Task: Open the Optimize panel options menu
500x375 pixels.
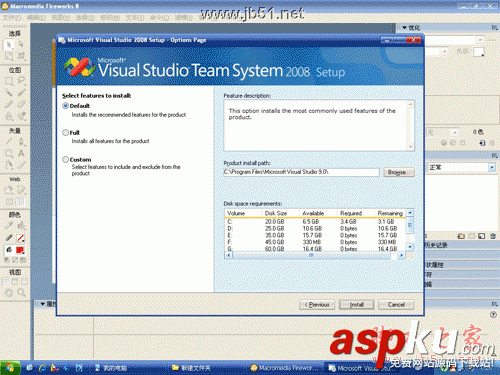Action: click(494, 28)
